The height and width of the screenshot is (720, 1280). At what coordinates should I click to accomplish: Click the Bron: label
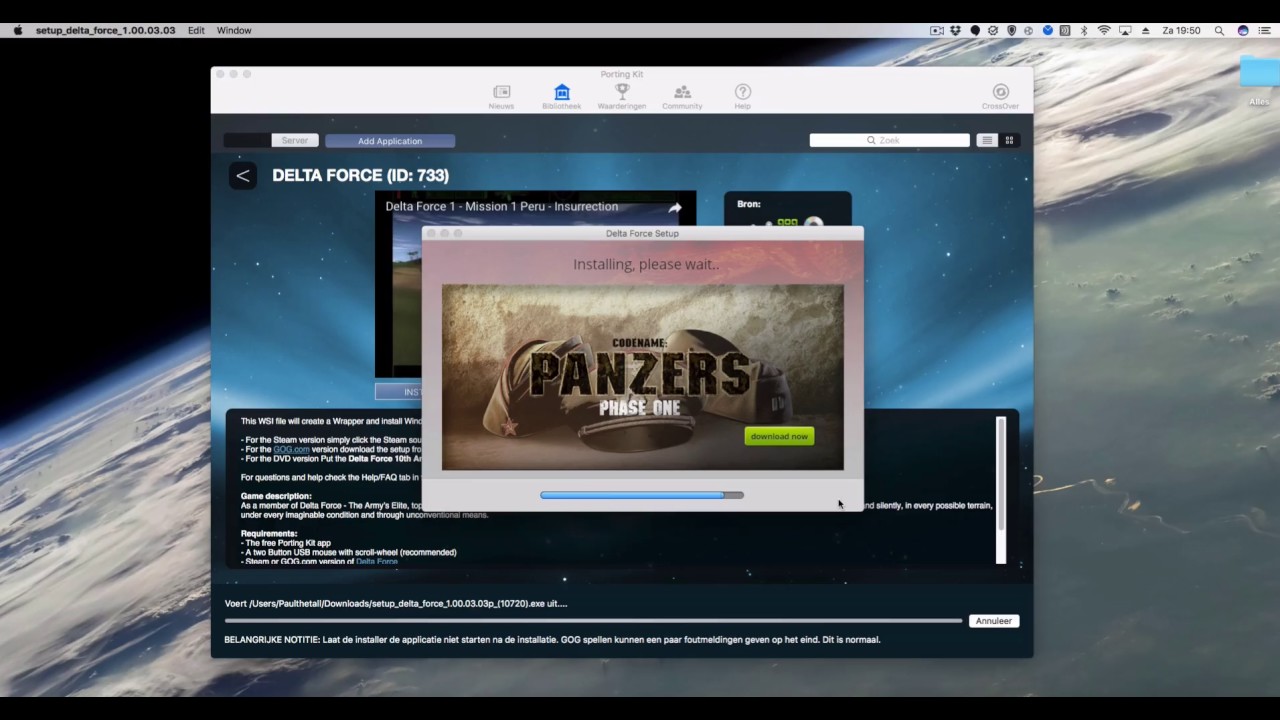coord(749,204)
